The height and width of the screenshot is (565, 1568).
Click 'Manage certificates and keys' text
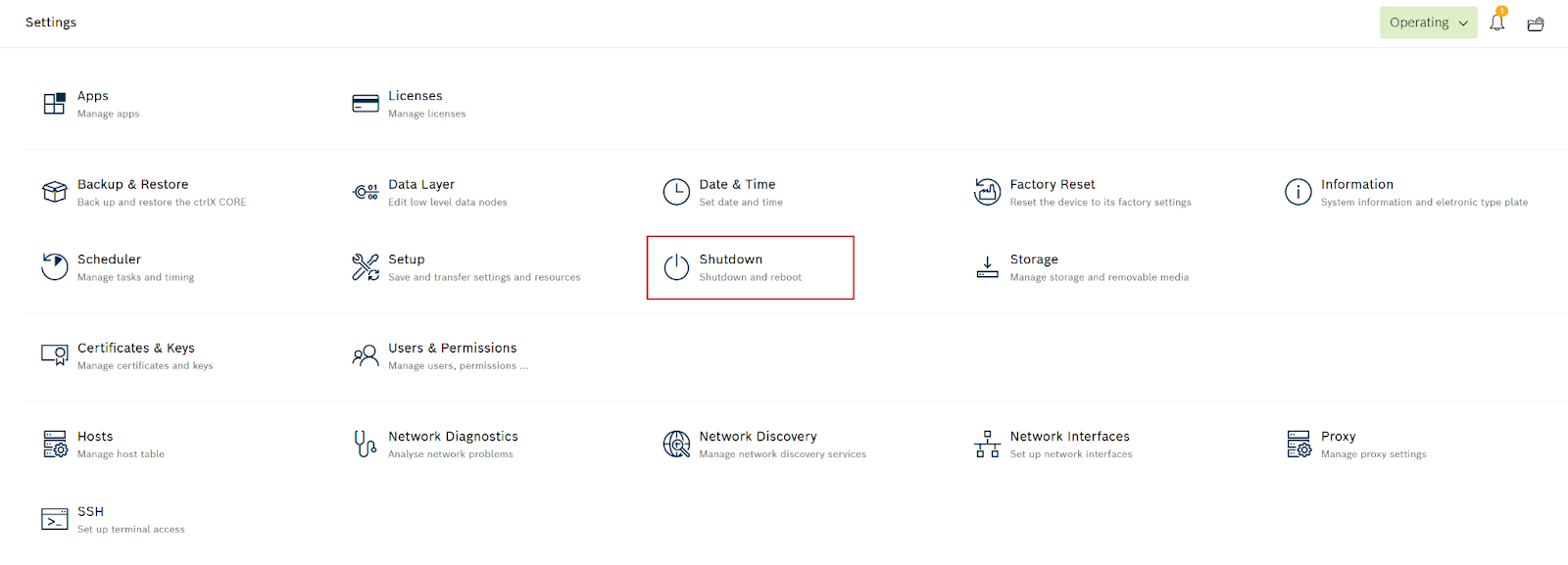(145, 366)
